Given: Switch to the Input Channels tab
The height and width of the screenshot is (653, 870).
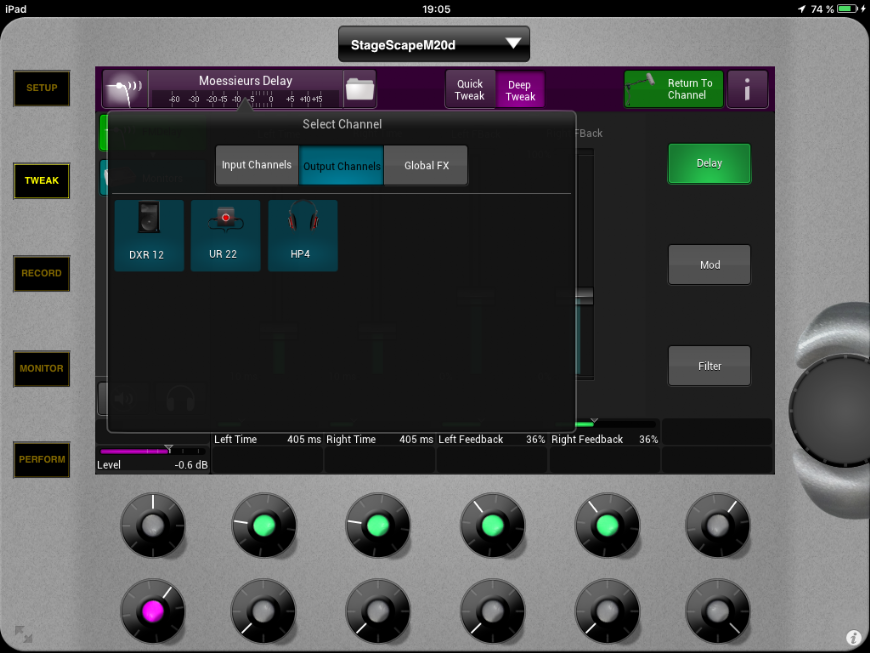Looking at the screenshot, I should [257, 165].
